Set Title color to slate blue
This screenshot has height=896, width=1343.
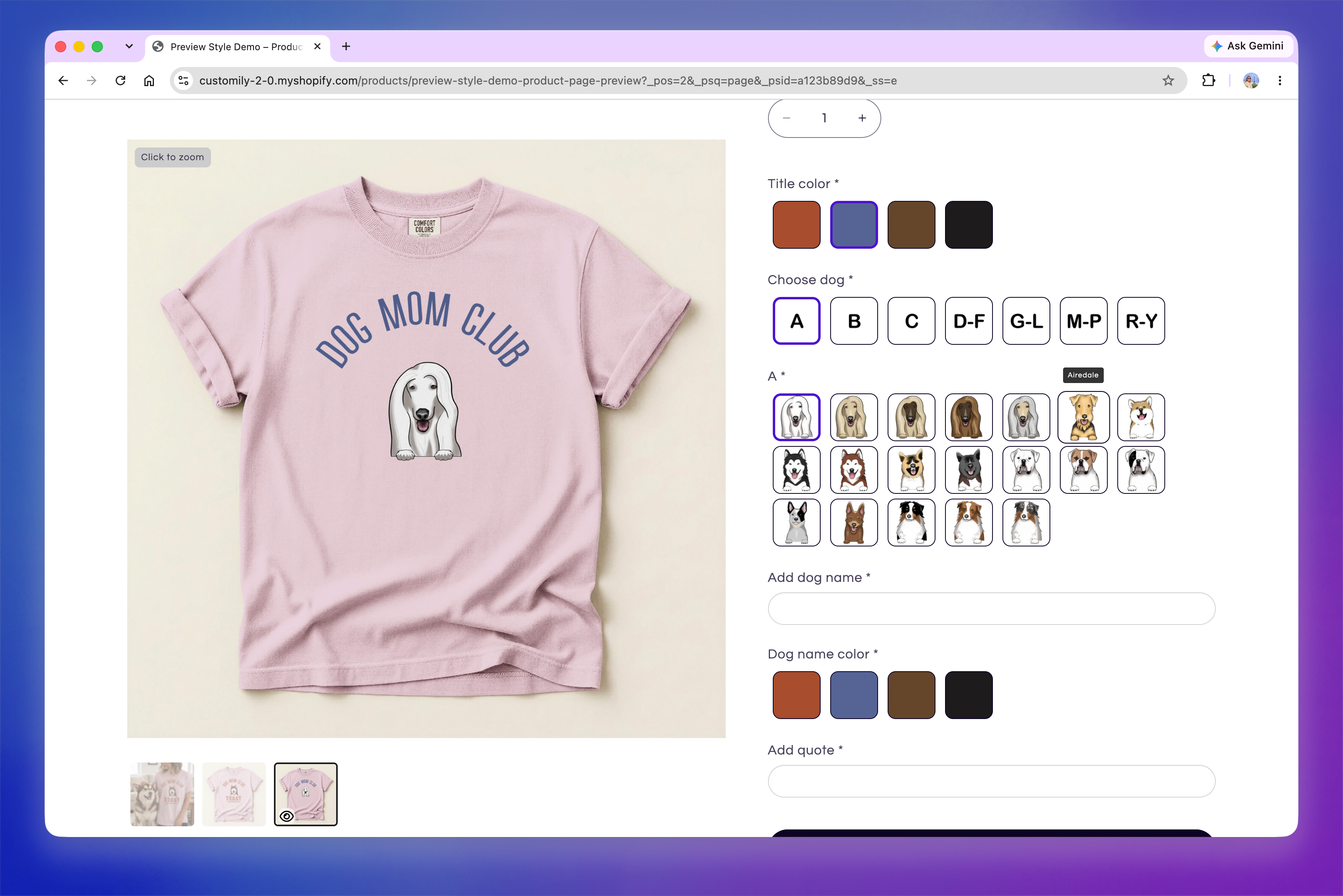pos(854,224)
